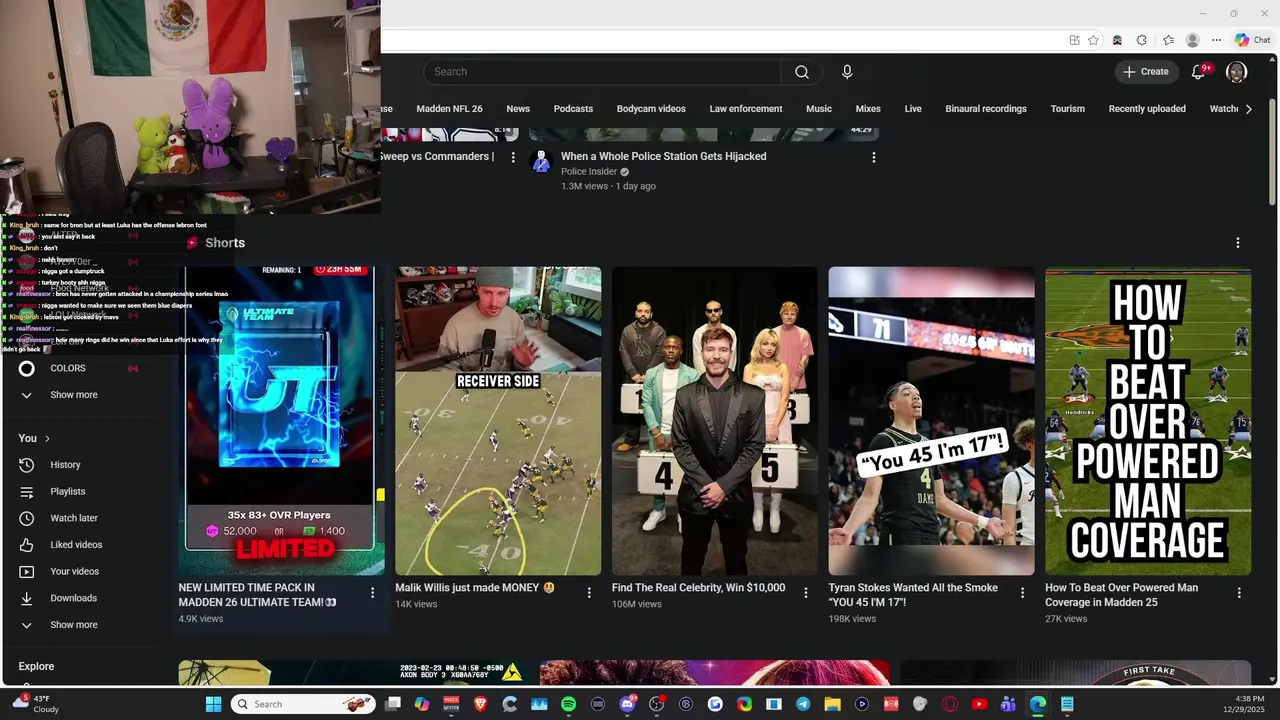1280x720 pixels.
Task: Open the Shorts section options menu
Action: coord(1238,243)
